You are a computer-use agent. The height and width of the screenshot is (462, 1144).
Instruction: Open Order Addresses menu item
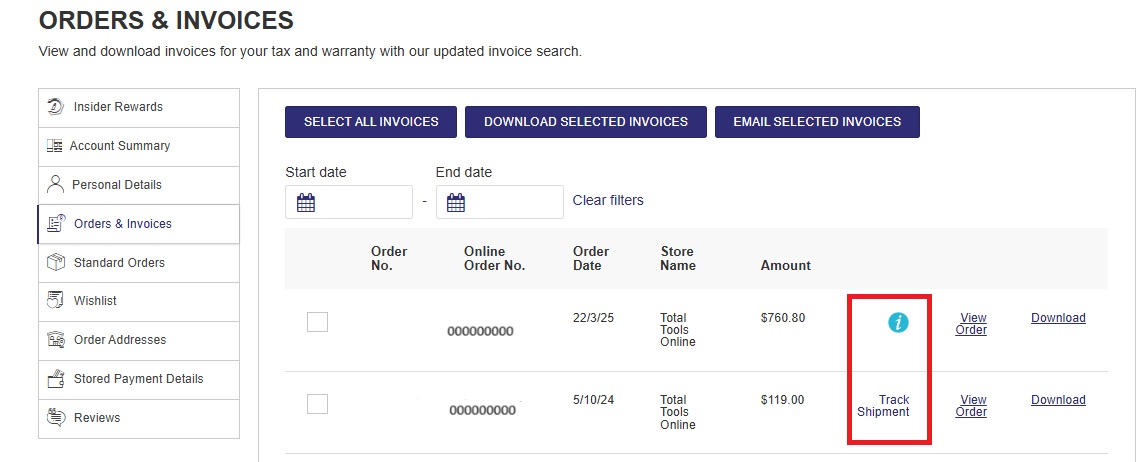coord(139,340)
